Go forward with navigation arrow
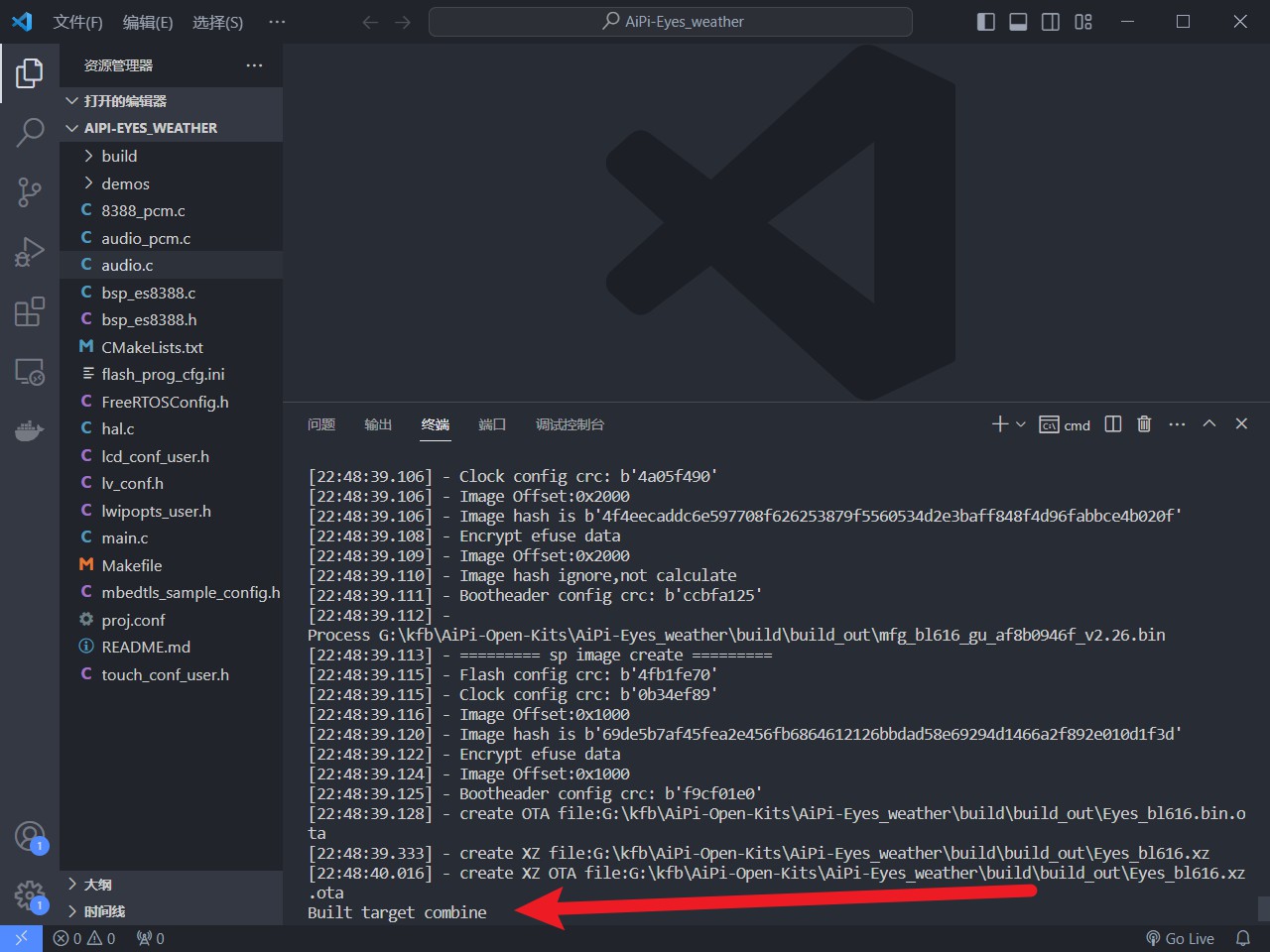Image resolution: width=1270 pixels, height=952 pixels. [x=403, y=22]
